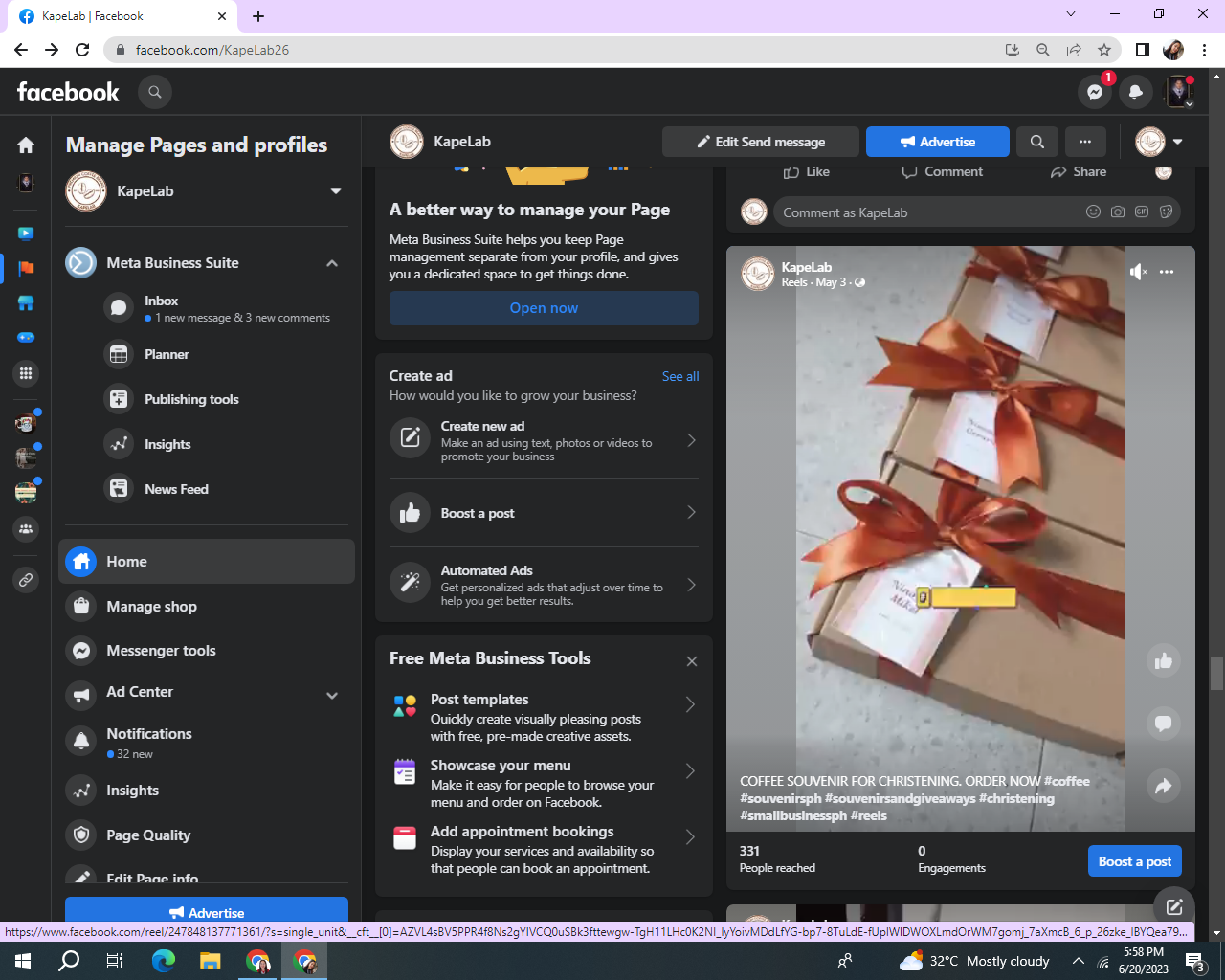Search within the KapeLab page
The image size is (1225, 980).
point(1037,142)
